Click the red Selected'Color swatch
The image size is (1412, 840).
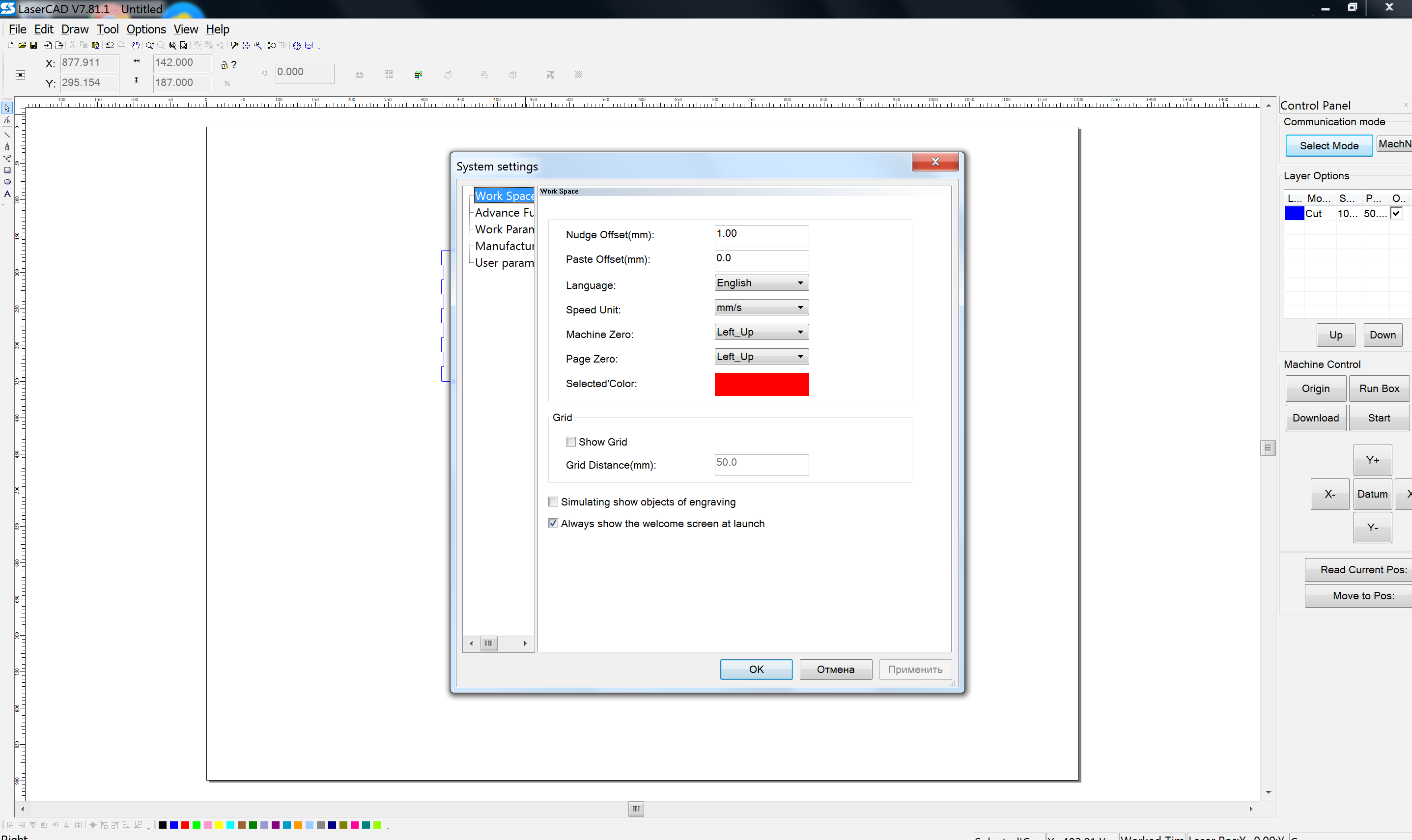point(761,384)
